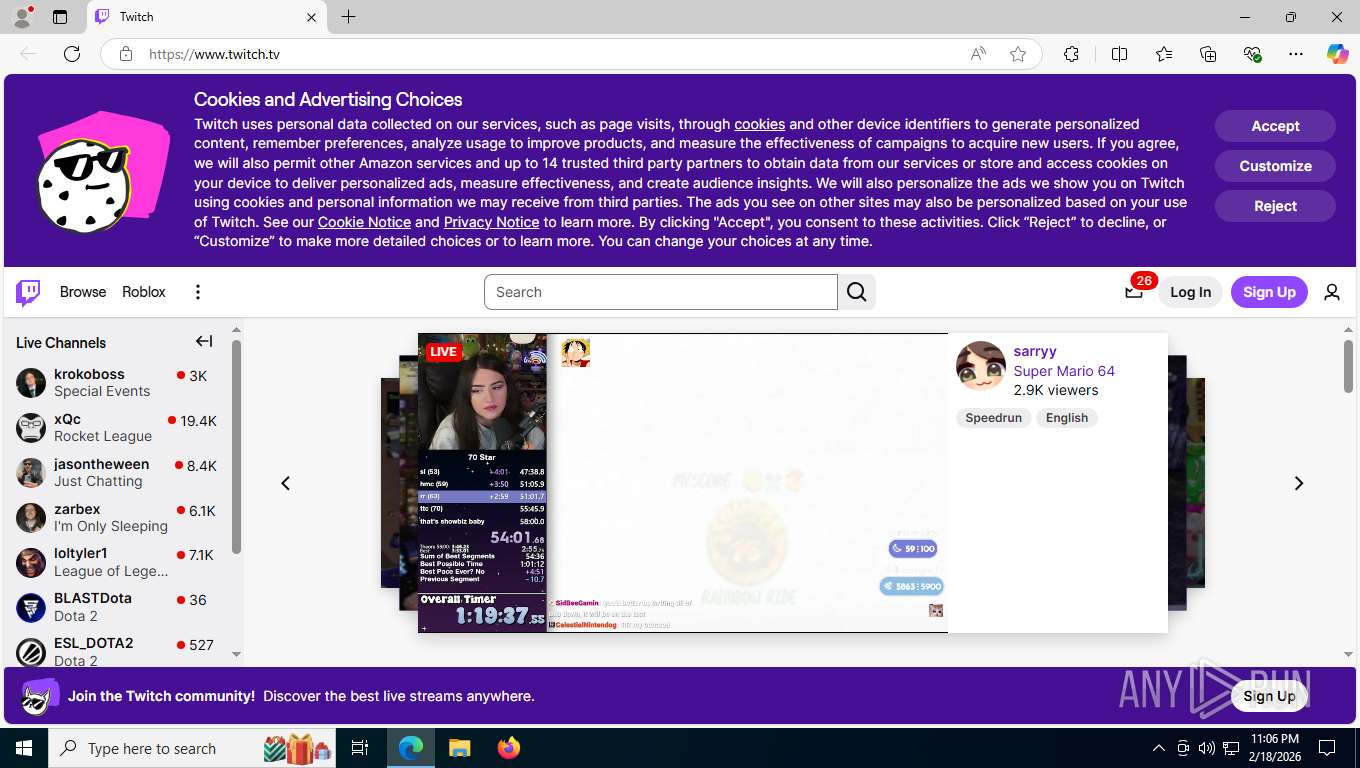1360x768 pixels.
Task: Click Sign Up in top navbar
Action: point(1269,292)
